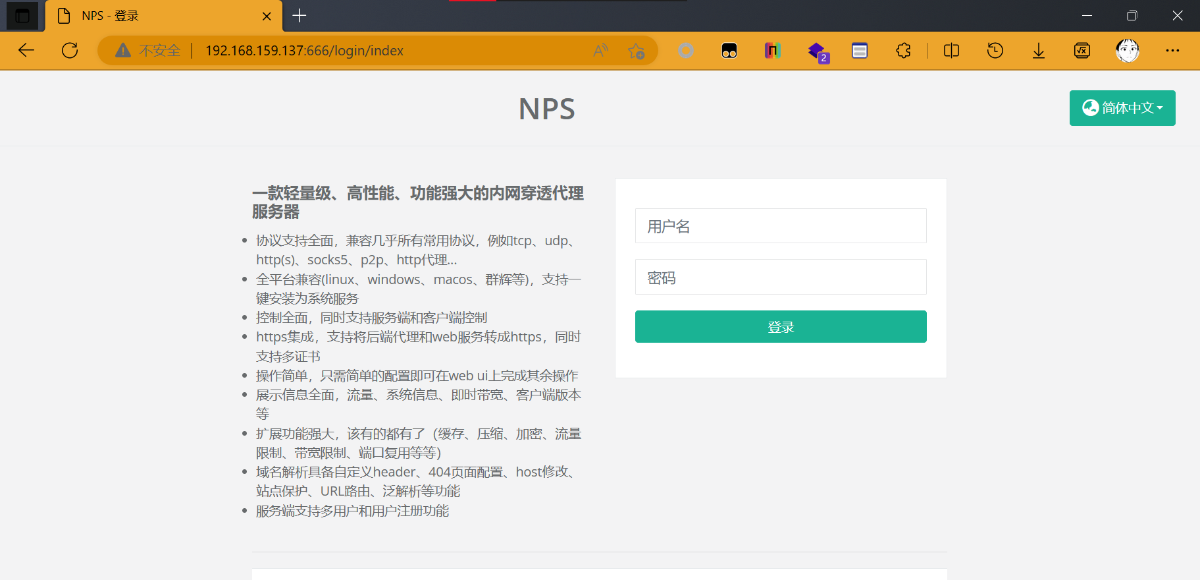Viewport: 1200px width, 580px height.
Task: Close the NPS - 登录 tab
Action: click(266, 16)
